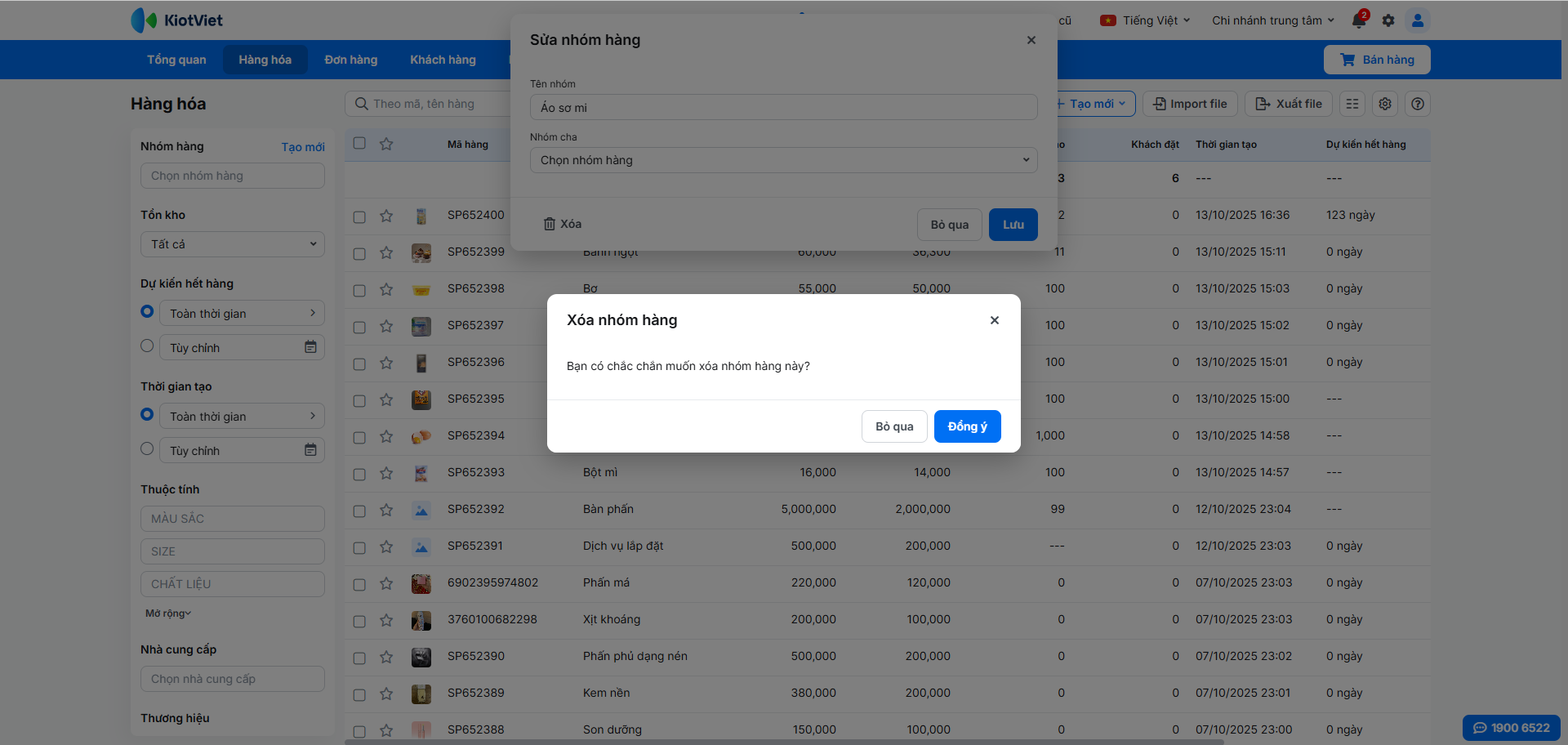The height and width of the screenshot is (745, 1568).
Task: Click the CHẤT LIỆU attribute field
Action: point(233,584)
